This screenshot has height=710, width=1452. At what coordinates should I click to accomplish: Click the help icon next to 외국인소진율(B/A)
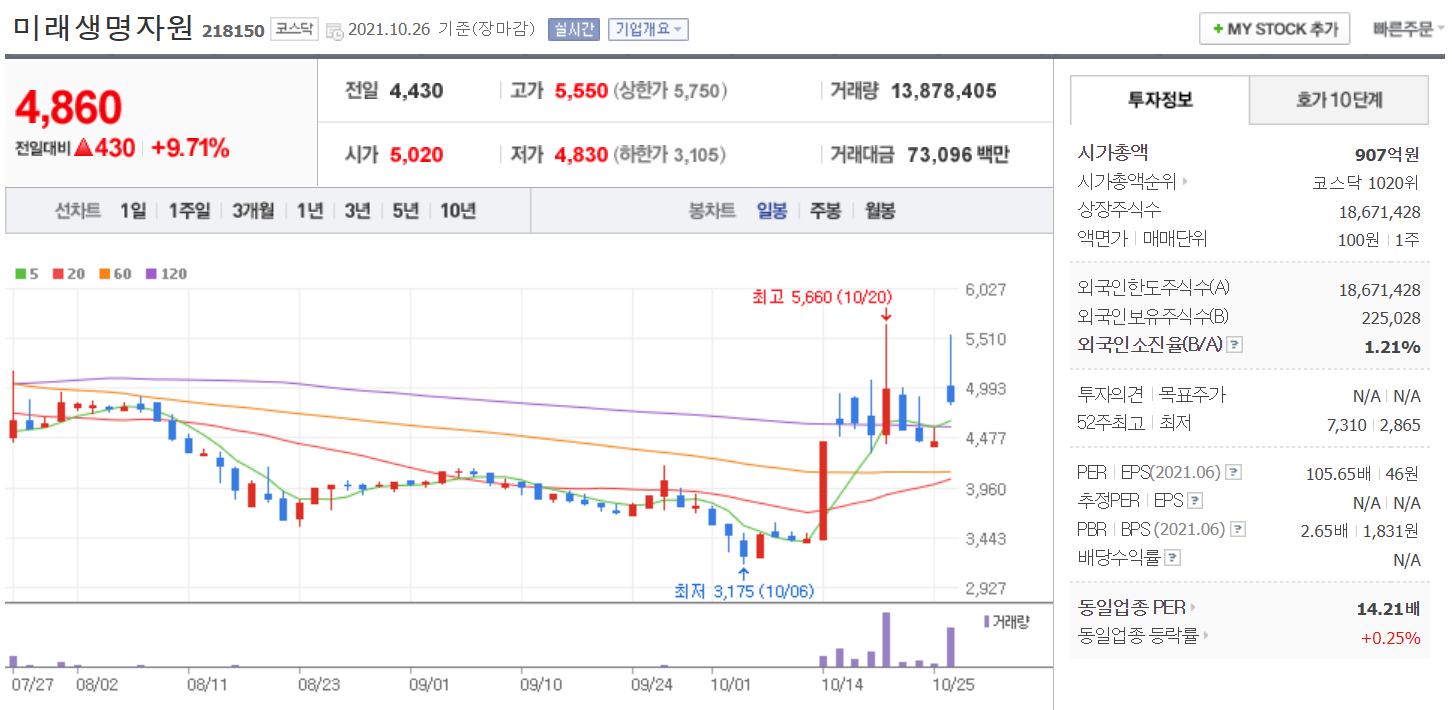(1235, 345)
